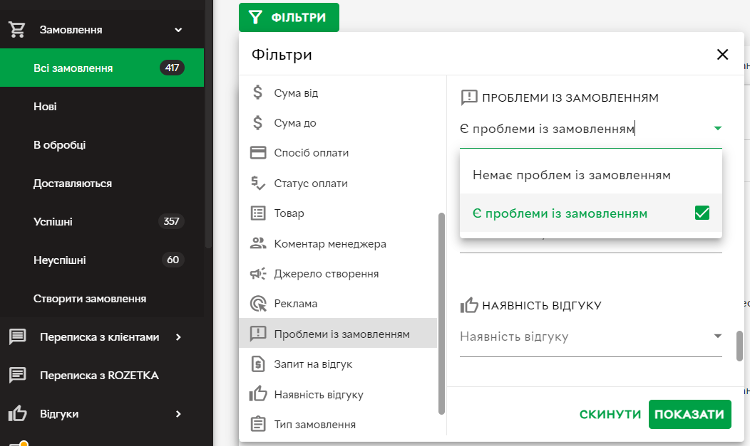The width and height of the screenshot is (750, 446).
Task: Click the megaphone icon for Джерело створення
Action: (x=258, y=273)
